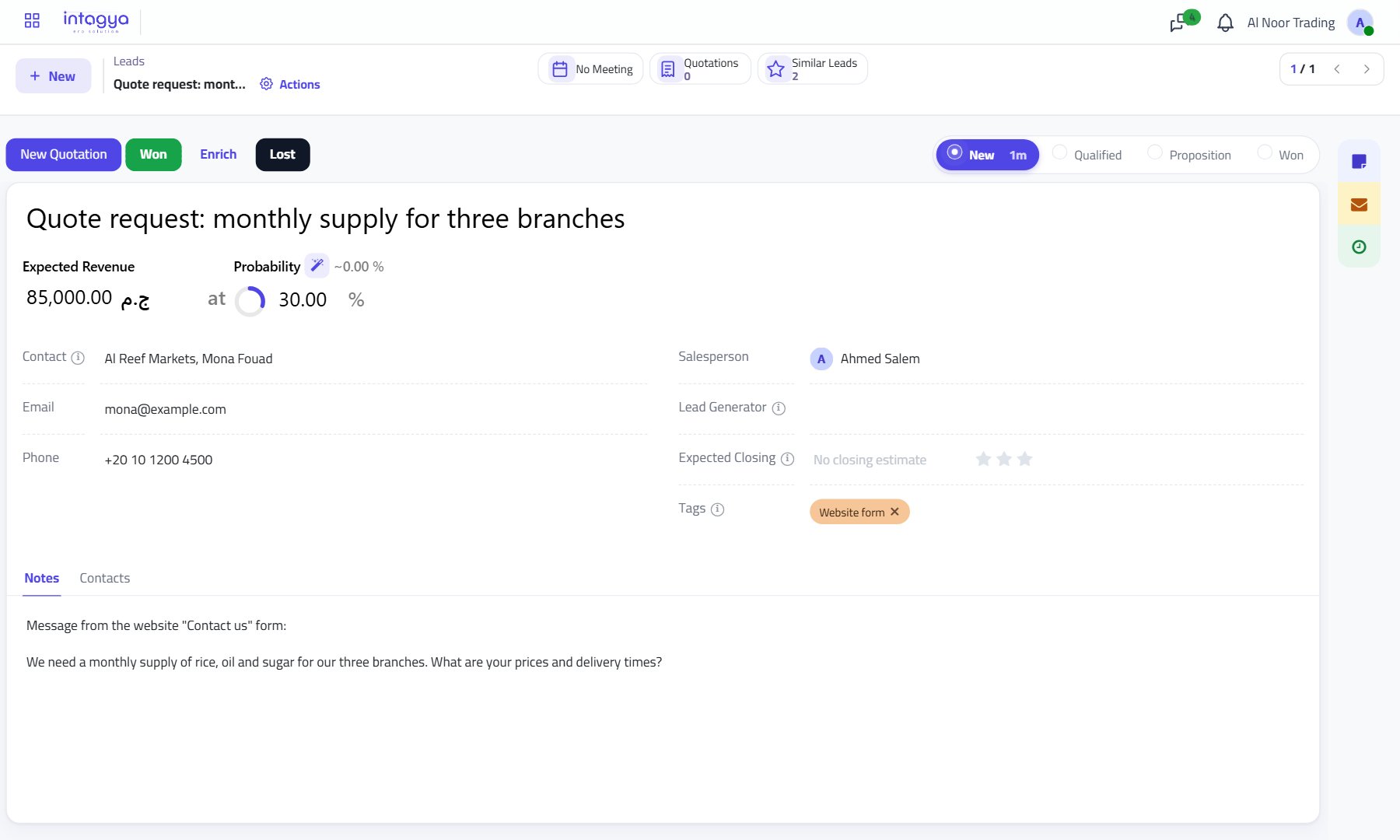Click the Enrich button
1400x840 pixels.
point(219,155)
